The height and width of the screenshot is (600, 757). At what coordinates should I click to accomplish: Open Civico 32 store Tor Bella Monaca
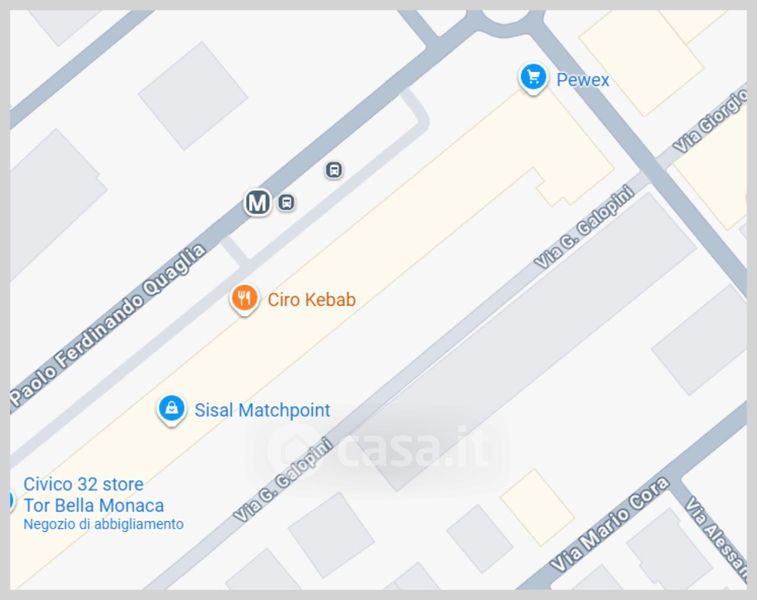(94, 495)
